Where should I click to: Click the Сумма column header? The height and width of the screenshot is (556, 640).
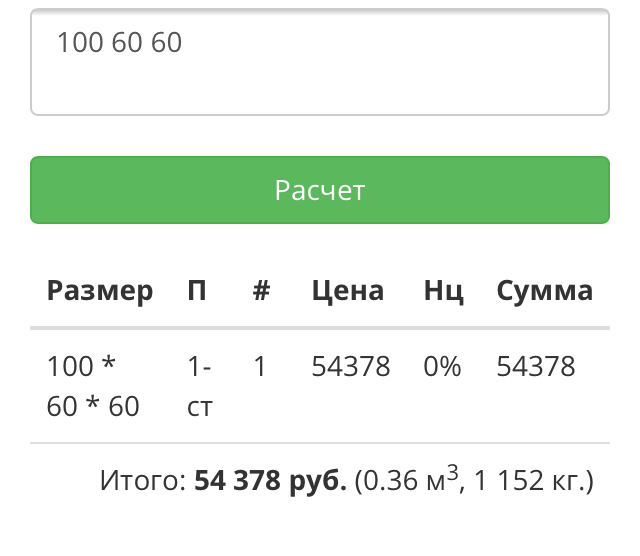pos(544,291)
